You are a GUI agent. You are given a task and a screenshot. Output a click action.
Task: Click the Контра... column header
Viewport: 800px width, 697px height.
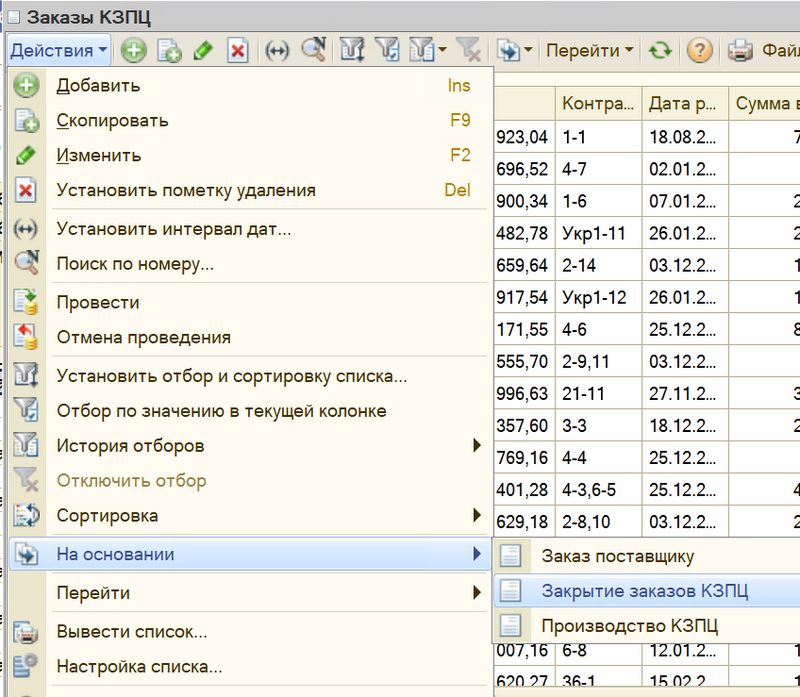point(598,104)
